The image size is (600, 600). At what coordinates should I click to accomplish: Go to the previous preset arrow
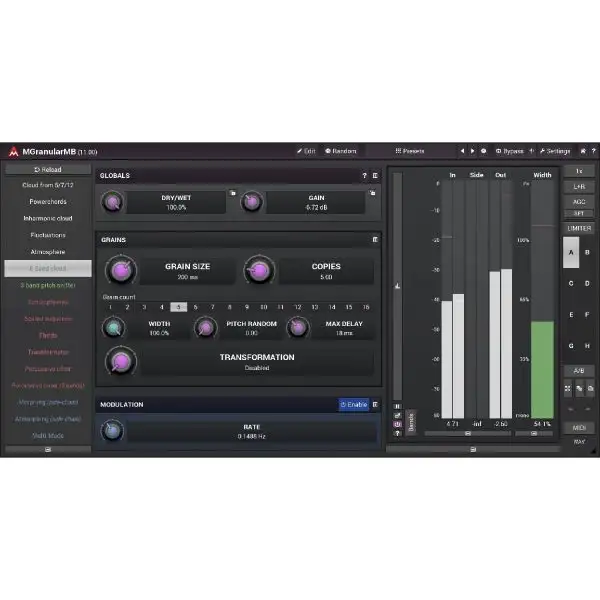[x=462, y=151]
